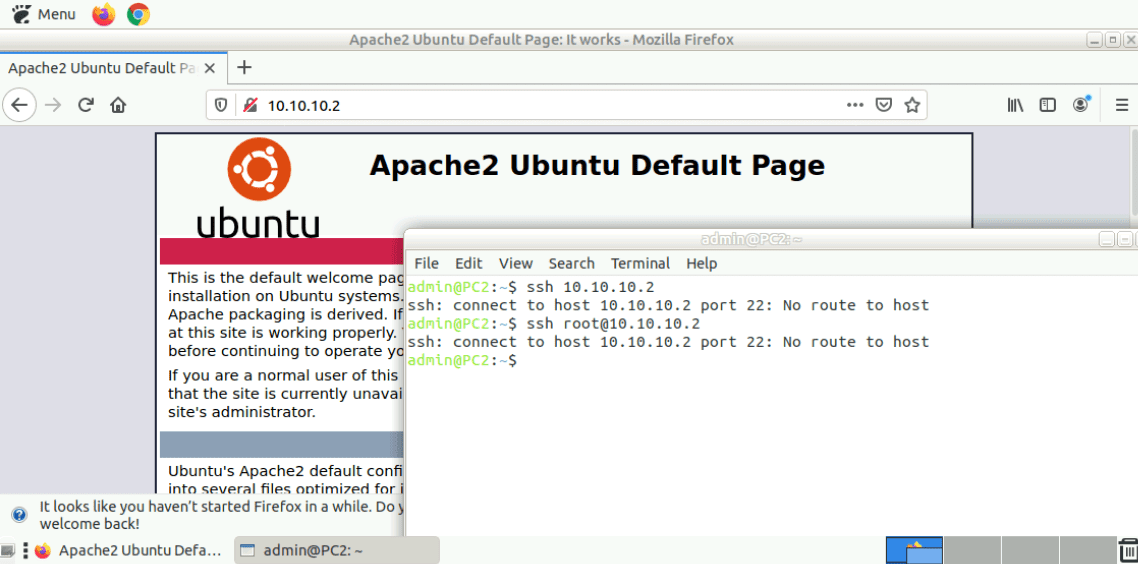
Task: Click the Ubuntu logo on the page
Action: (258, 188)
